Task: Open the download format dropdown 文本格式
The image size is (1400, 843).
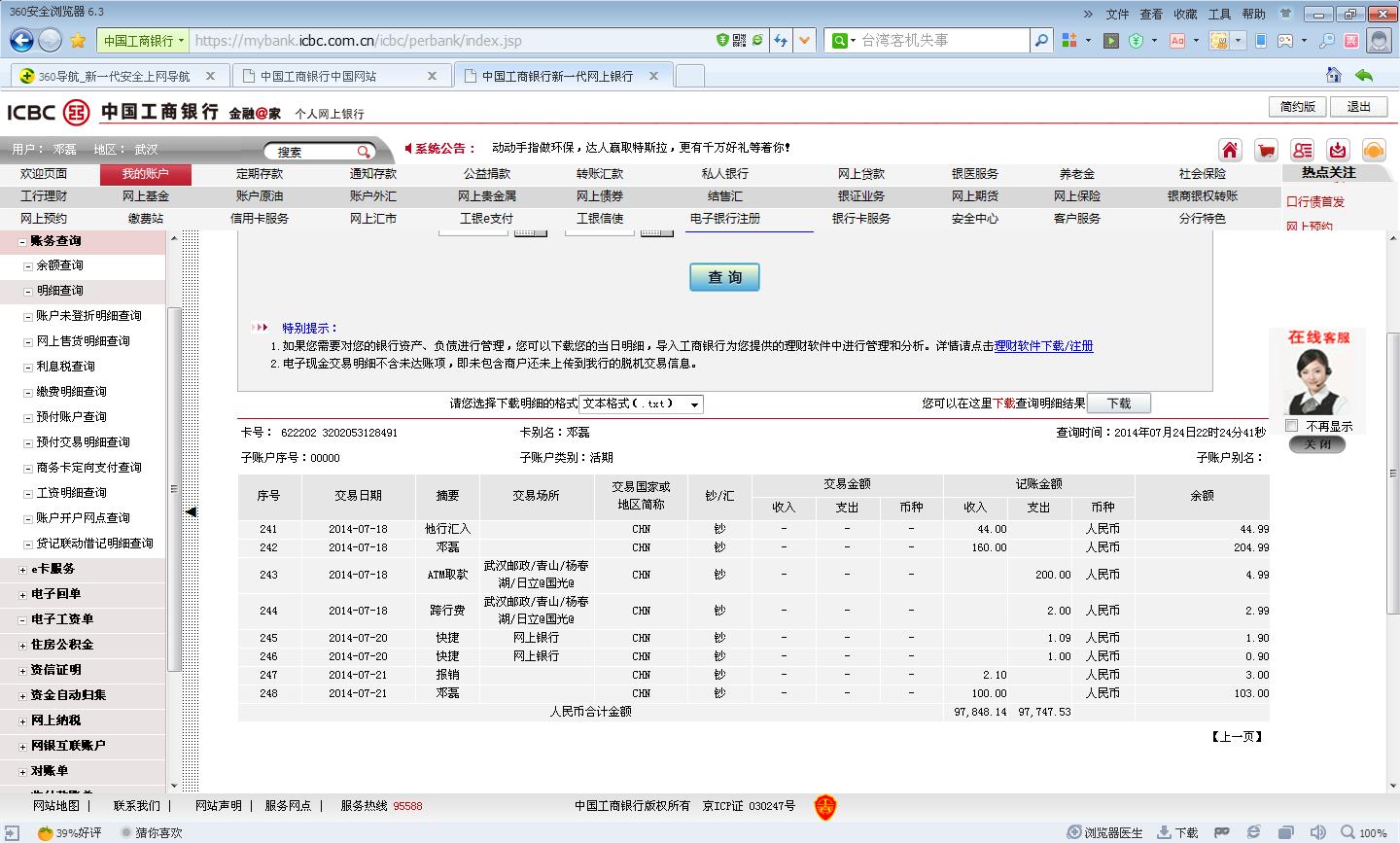Action: click(x=641, y=404)
